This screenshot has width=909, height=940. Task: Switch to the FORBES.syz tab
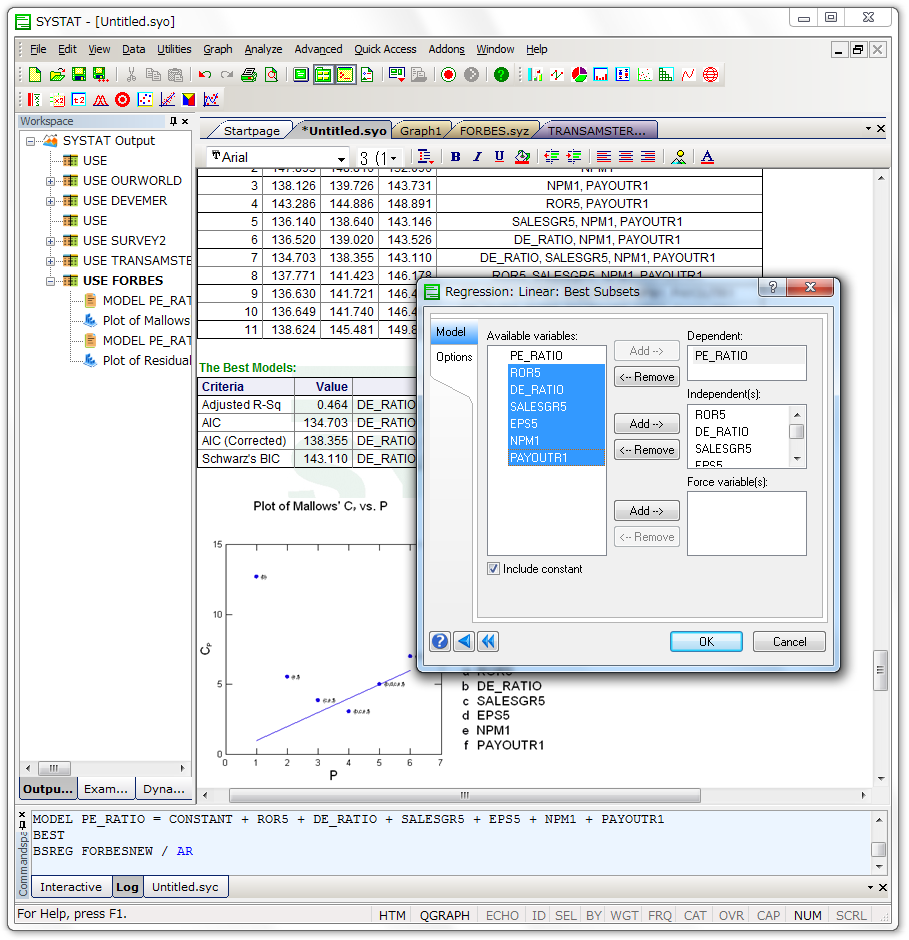494,131
